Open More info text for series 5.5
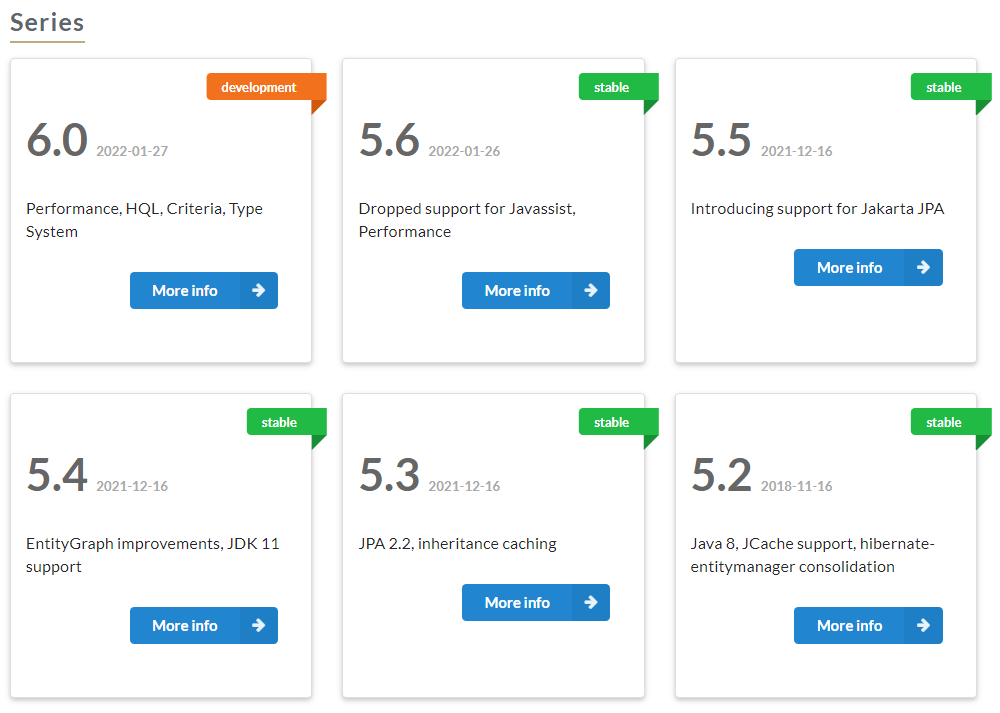Viewport: 1000px width, 713px height. (849, 267)
